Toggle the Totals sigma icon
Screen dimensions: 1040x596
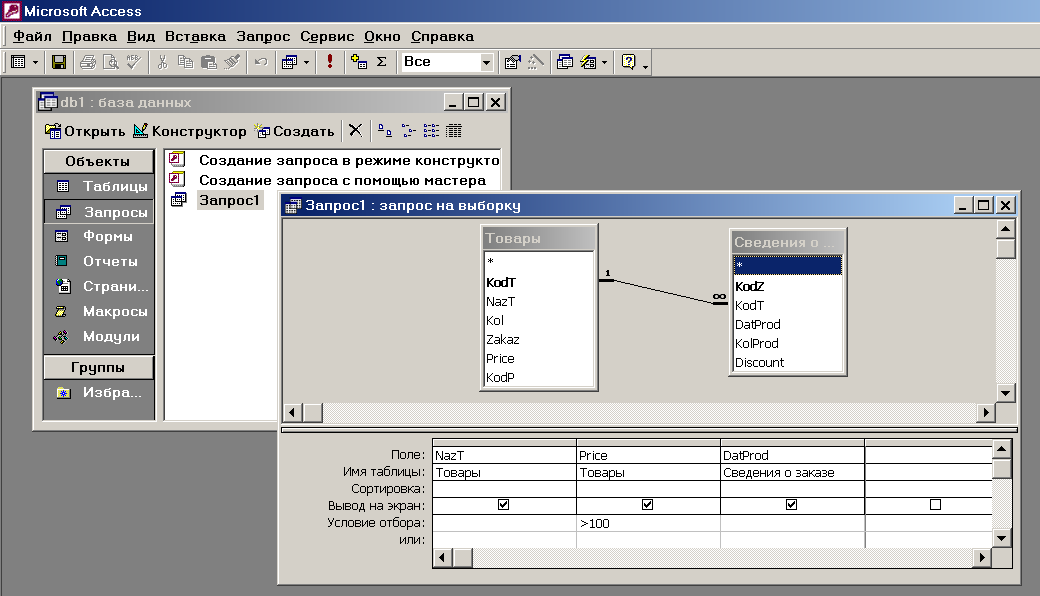click(x=381, y=62)
